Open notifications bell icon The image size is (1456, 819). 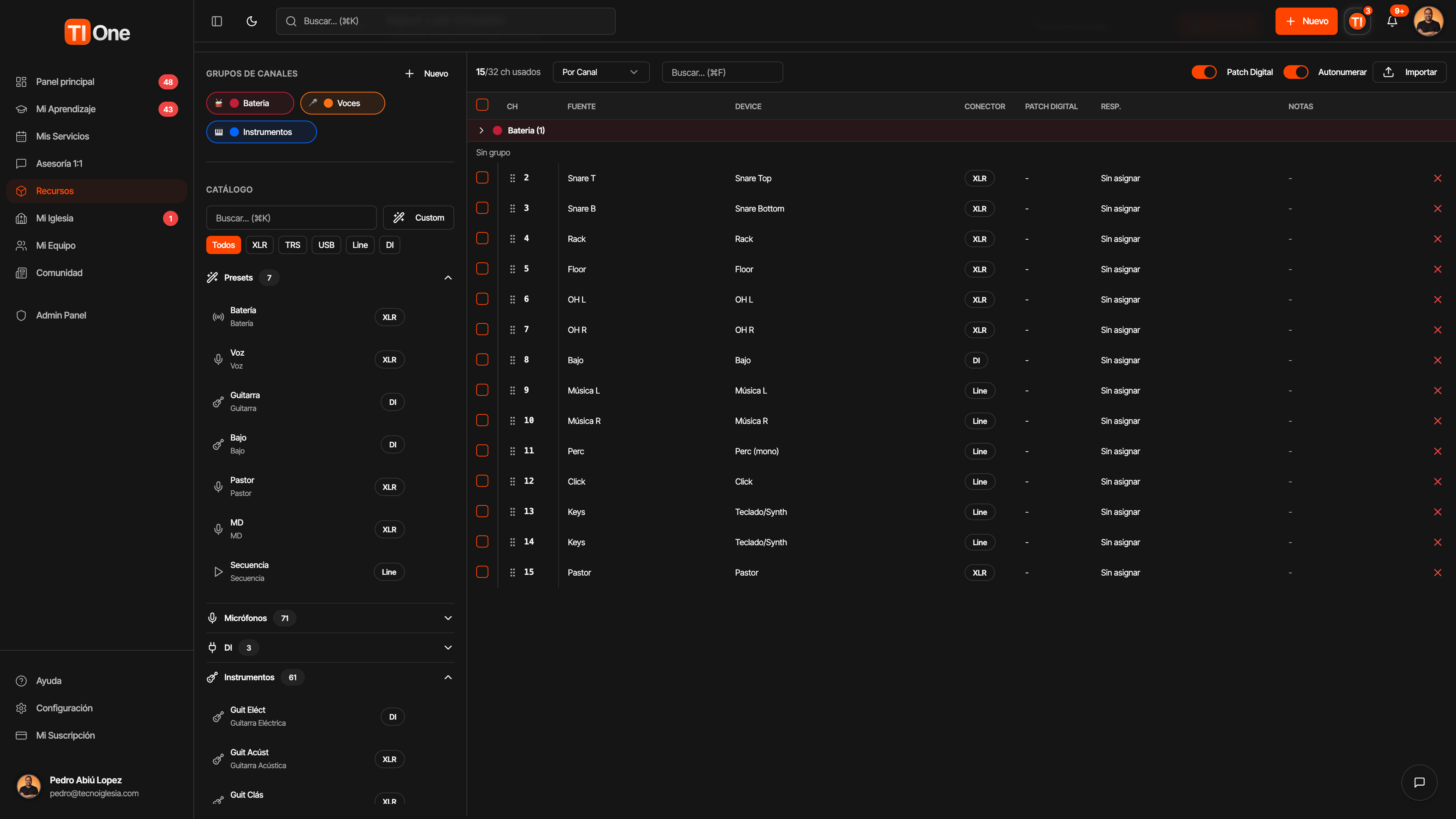pos(1392,22)
